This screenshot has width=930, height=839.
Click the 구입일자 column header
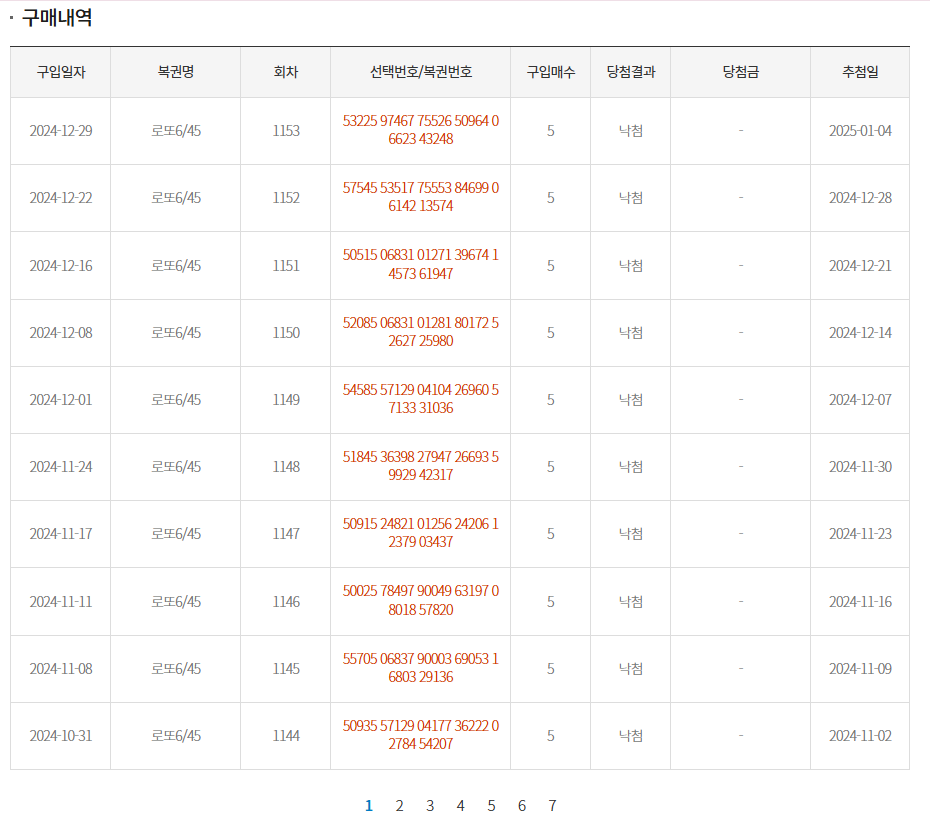coord(61,72)
